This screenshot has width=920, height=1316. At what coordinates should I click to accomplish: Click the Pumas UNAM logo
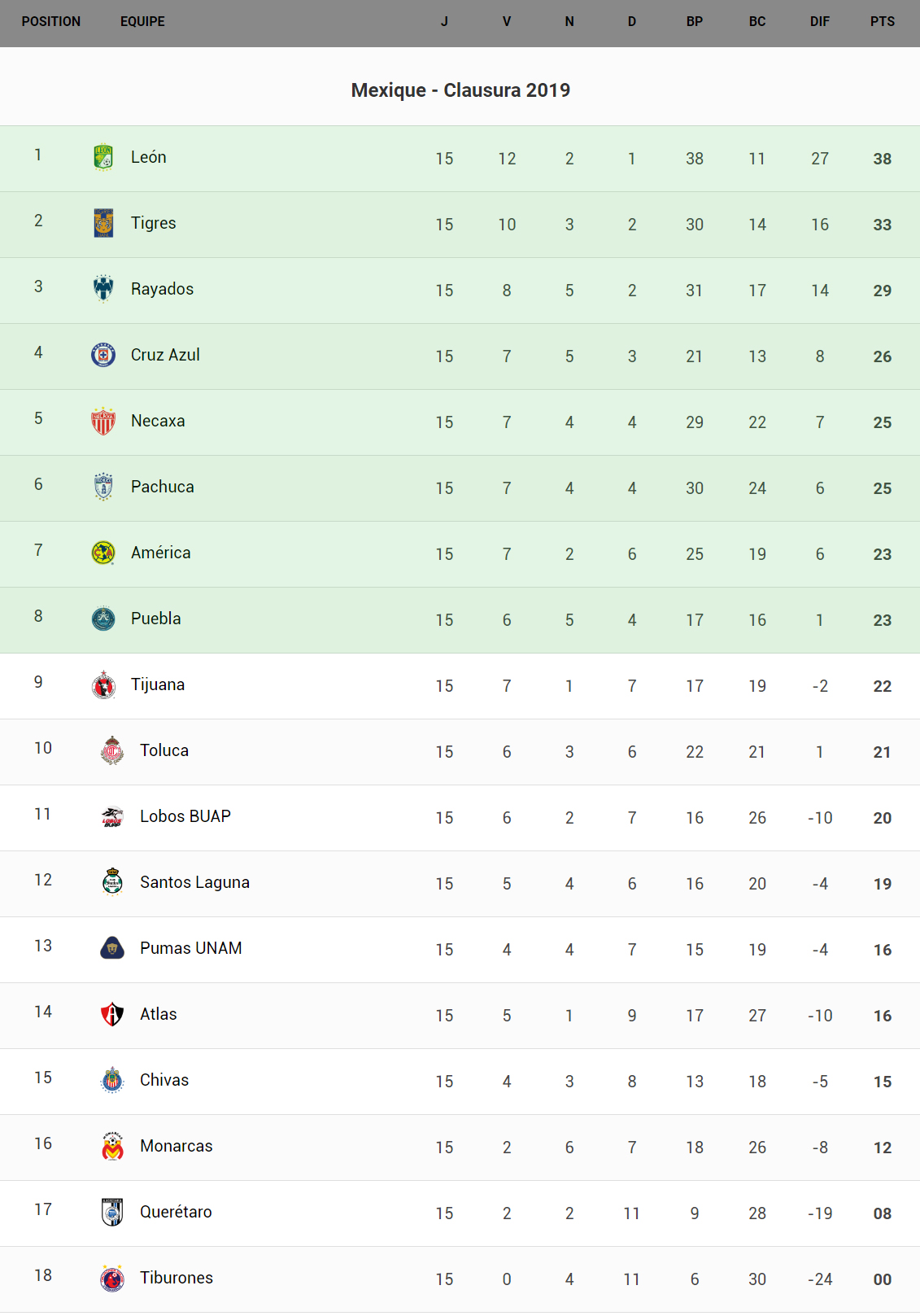tap(112, 948)
